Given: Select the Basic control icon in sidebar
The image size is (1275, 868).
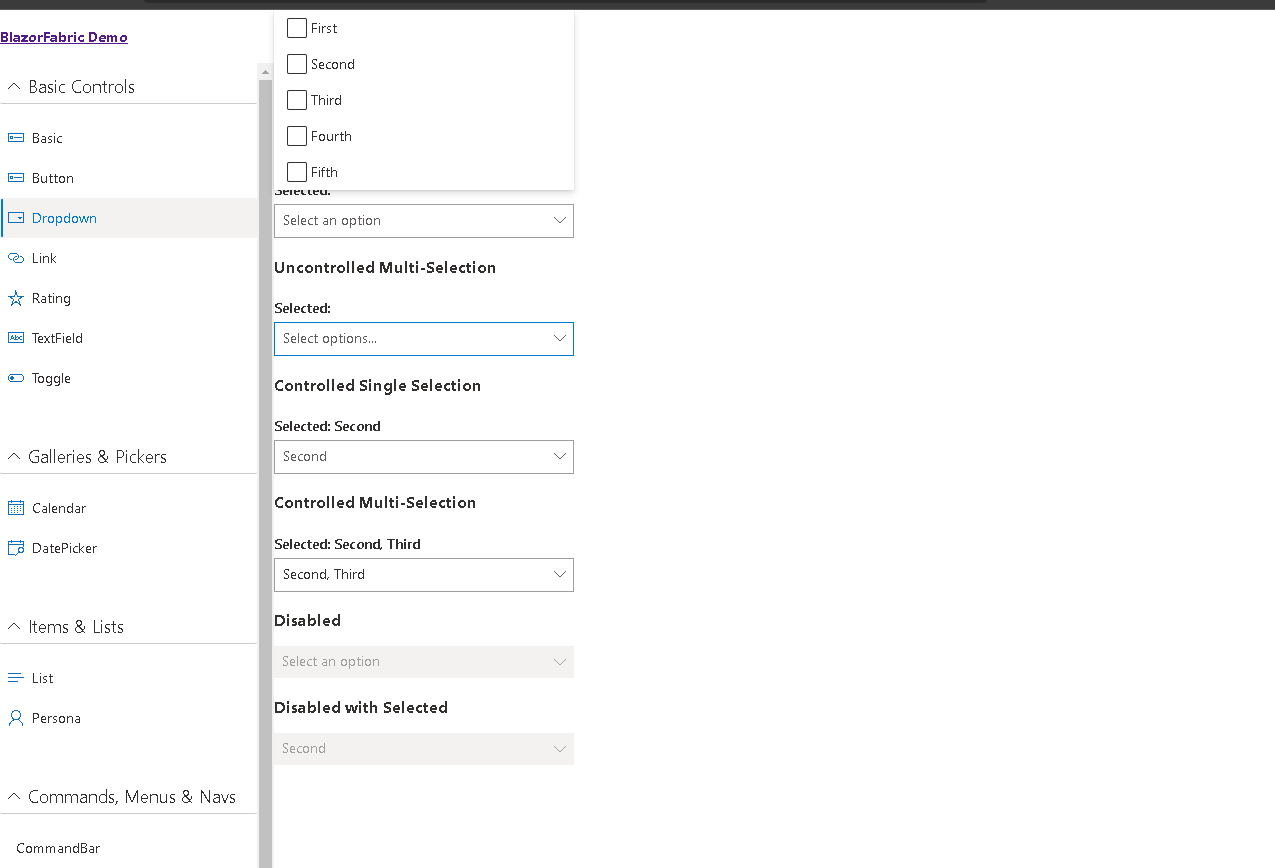Looking at the screenshot, I should 15,137.
